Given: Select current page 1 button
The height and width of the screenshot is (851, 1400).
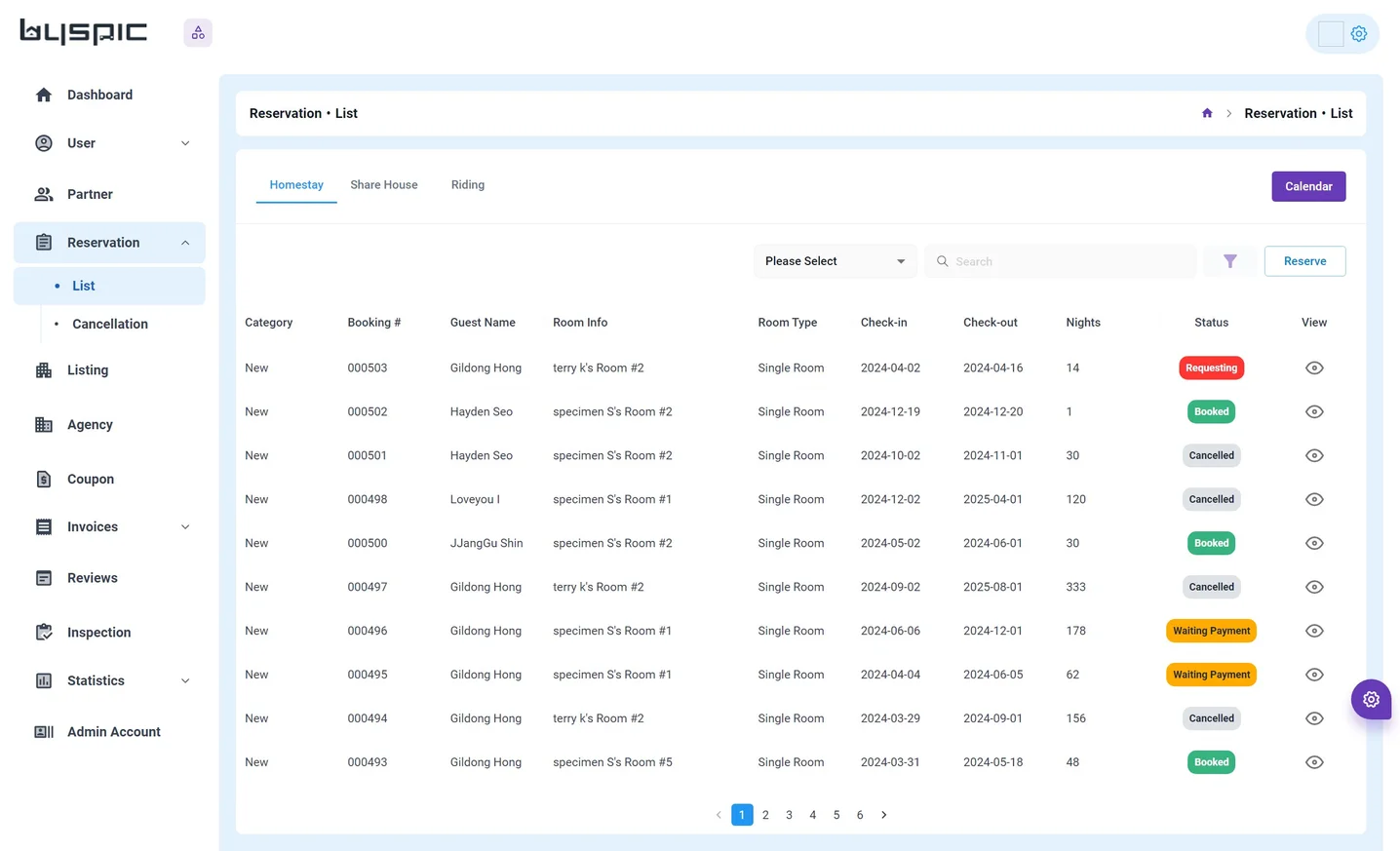Looking at the screenshot, I should tap(742, 815).
